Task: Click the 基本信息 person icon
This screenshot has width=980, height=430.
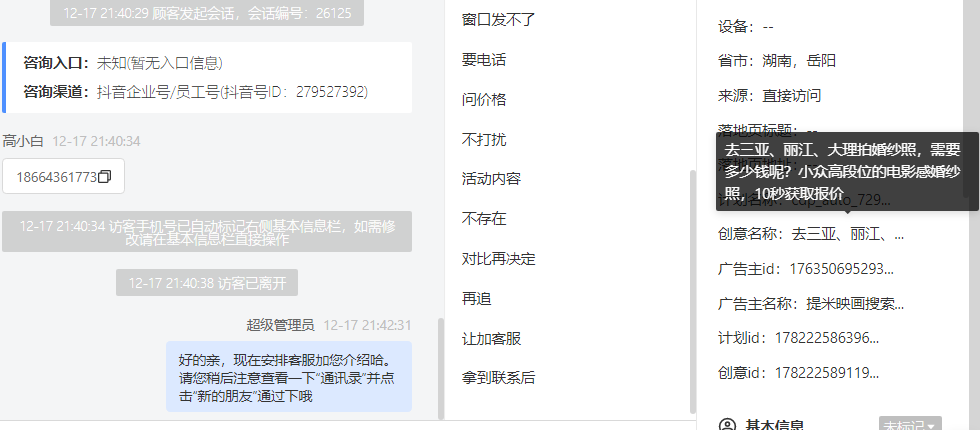Action: tap(728, 425)
